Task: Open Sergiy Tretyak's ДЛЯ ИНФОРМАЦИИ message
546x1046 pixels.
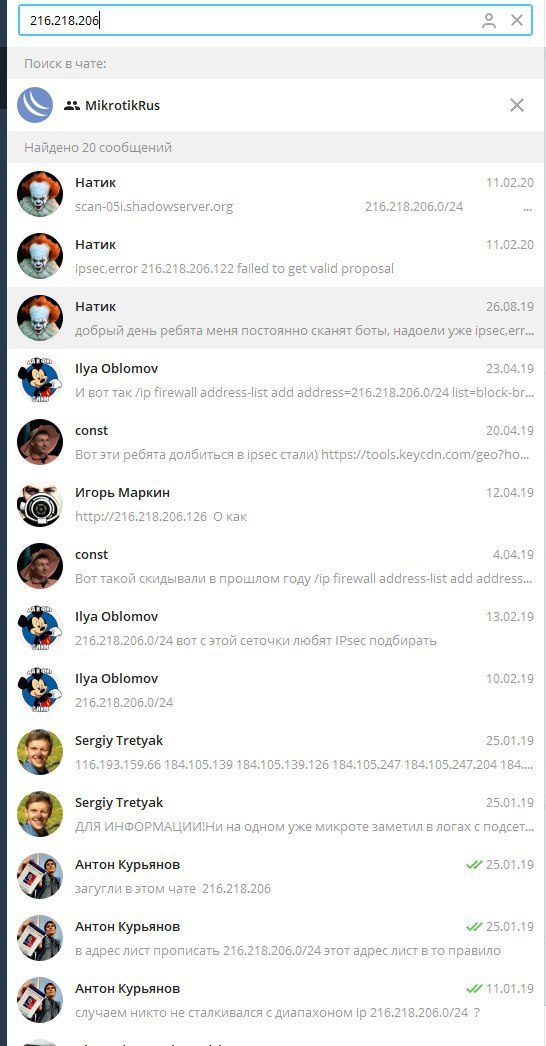Action: [x=276, y=815]
